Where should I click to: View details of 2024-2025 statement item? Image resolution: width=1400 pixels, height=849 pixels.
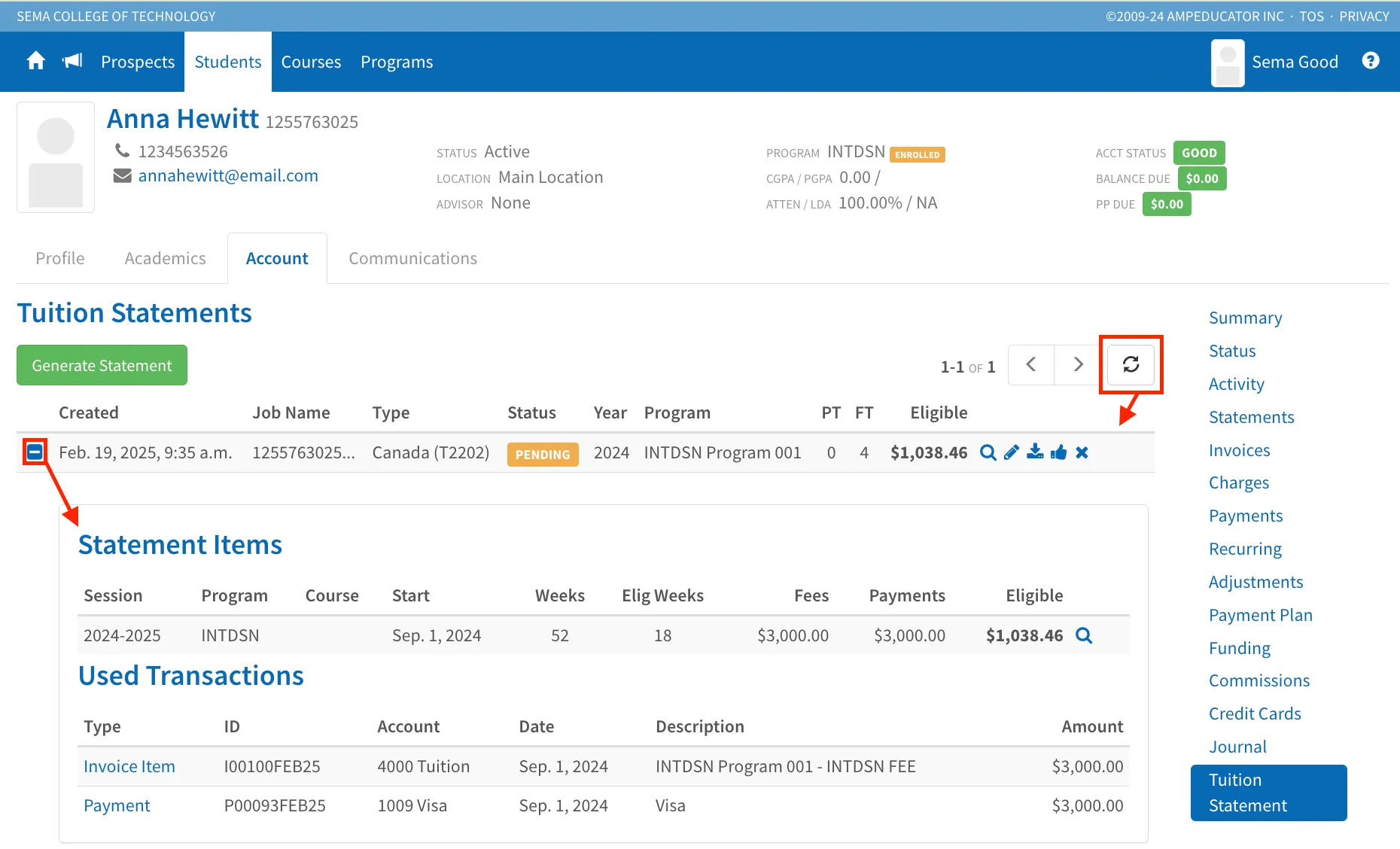coord(1084,635)
